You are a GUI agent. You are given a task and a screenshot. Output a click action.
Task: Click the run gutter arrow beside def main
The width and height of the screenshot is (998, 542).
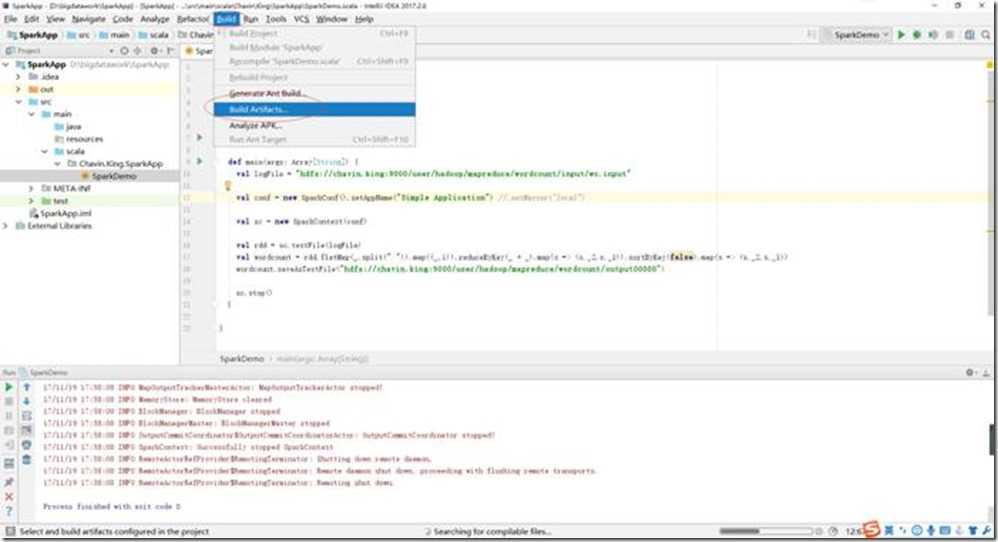pyautogui.click(x=199, y=162)
